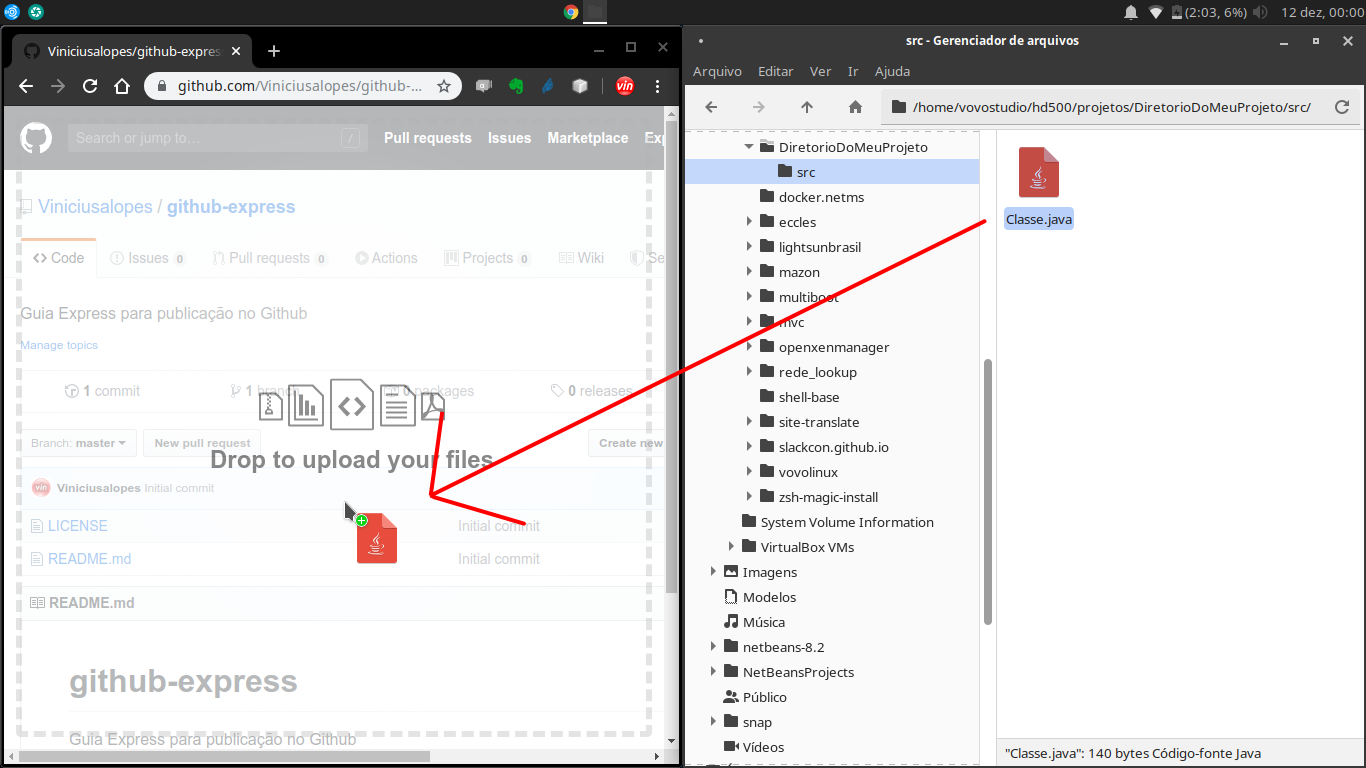
Task: Click Chrome's reload page button
Action: tap(90, 86)
